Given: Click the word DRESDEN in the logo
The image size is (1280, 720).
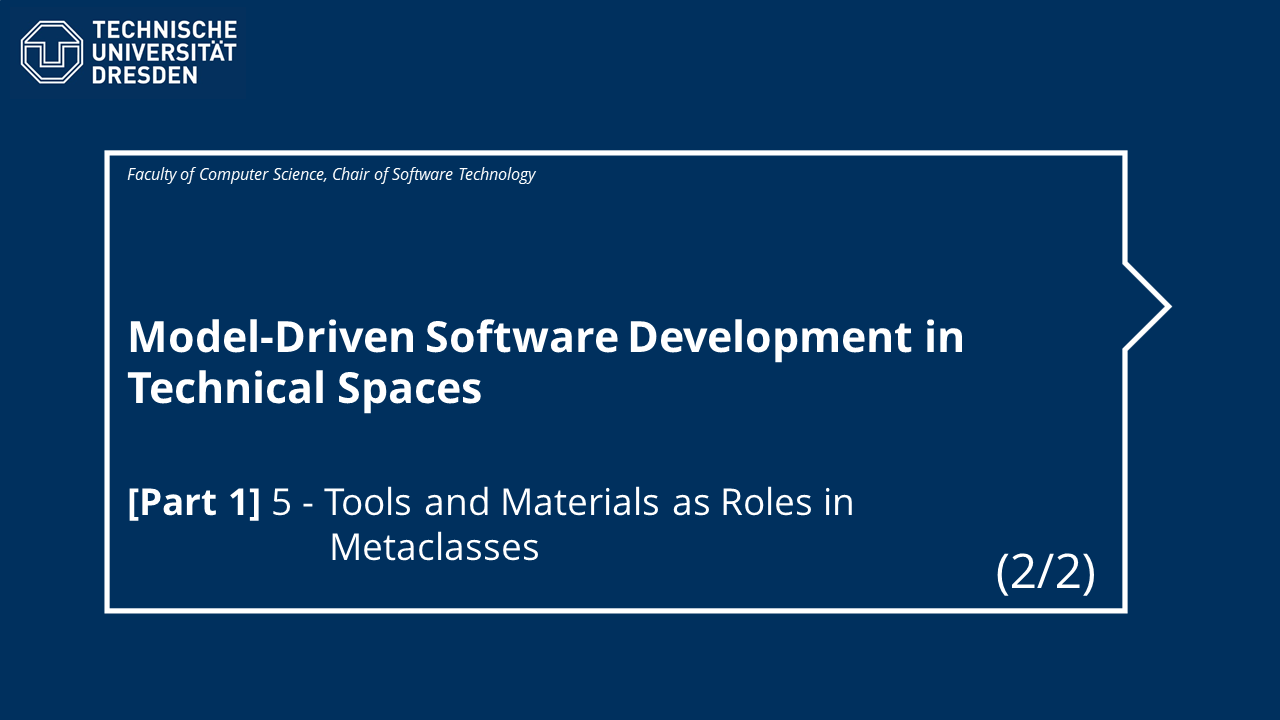Looking at the screenshot, I should point(145,75).
